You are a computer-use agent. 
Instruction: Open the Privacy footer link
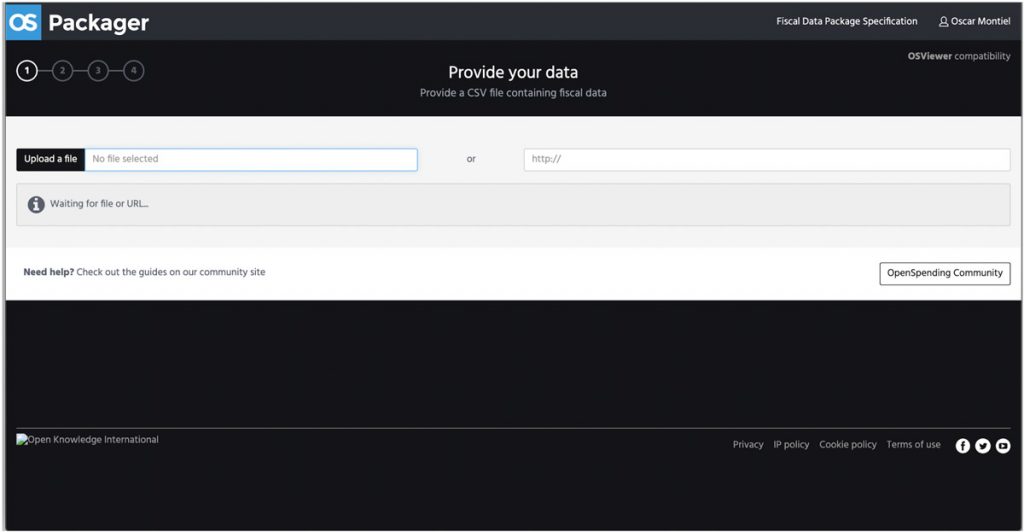[748, 445]
